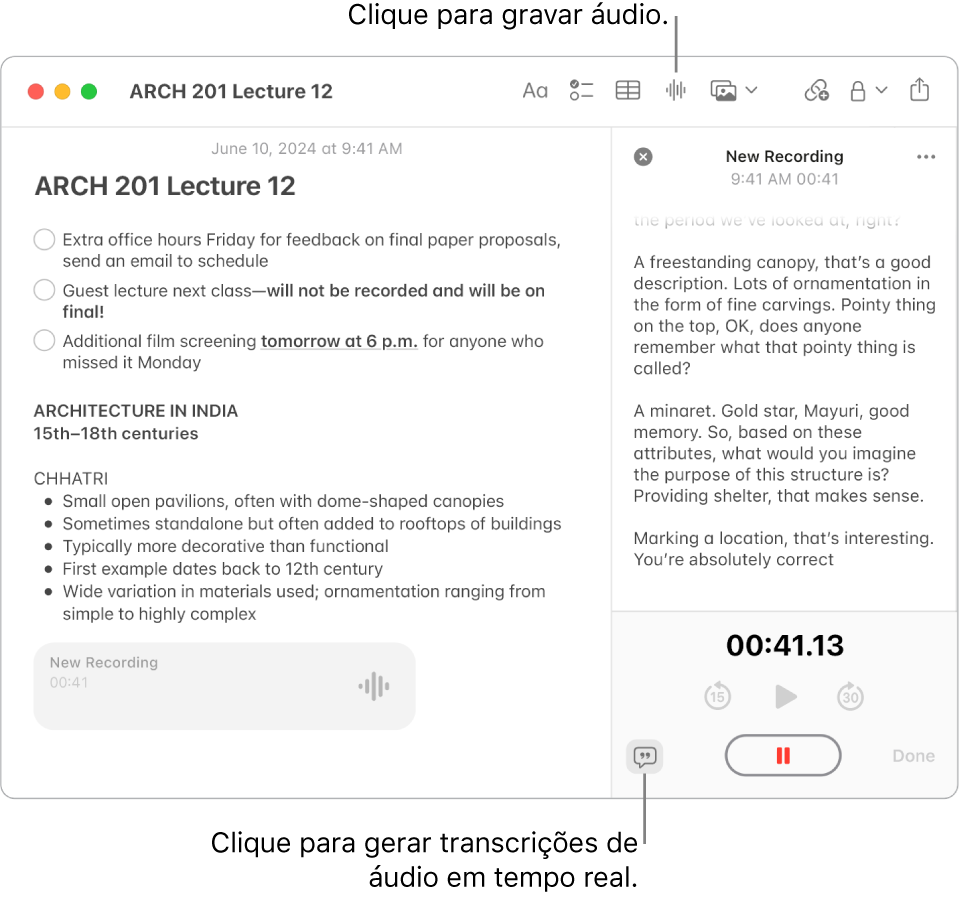Open the recording's more options ellipsis

[926, 157]
